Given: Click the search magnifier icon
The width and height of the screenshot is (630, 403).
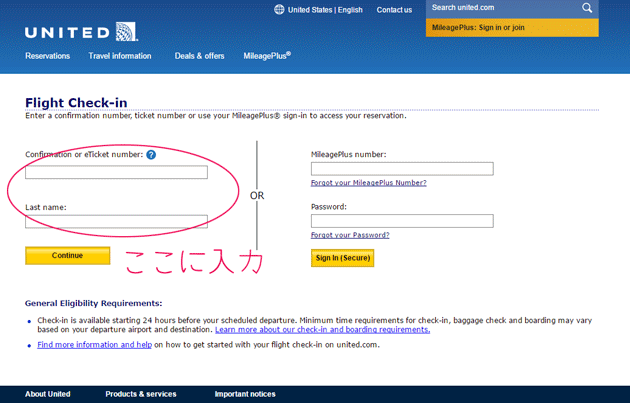Looking at the screenshot, I should [x=587, y=8].
